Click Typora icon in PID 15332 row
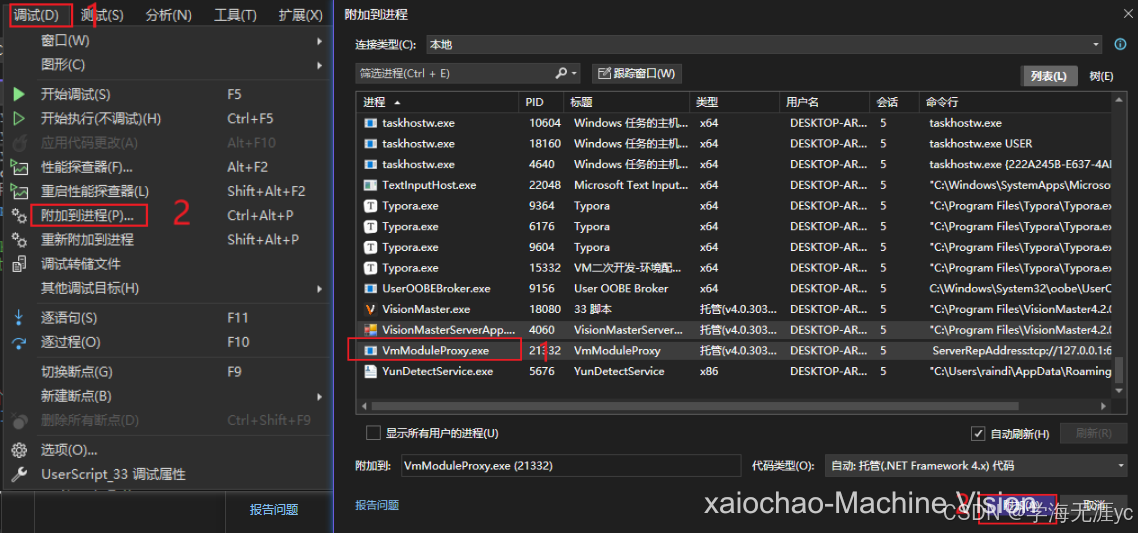The image size is (1138, 533). coord(370,268)
